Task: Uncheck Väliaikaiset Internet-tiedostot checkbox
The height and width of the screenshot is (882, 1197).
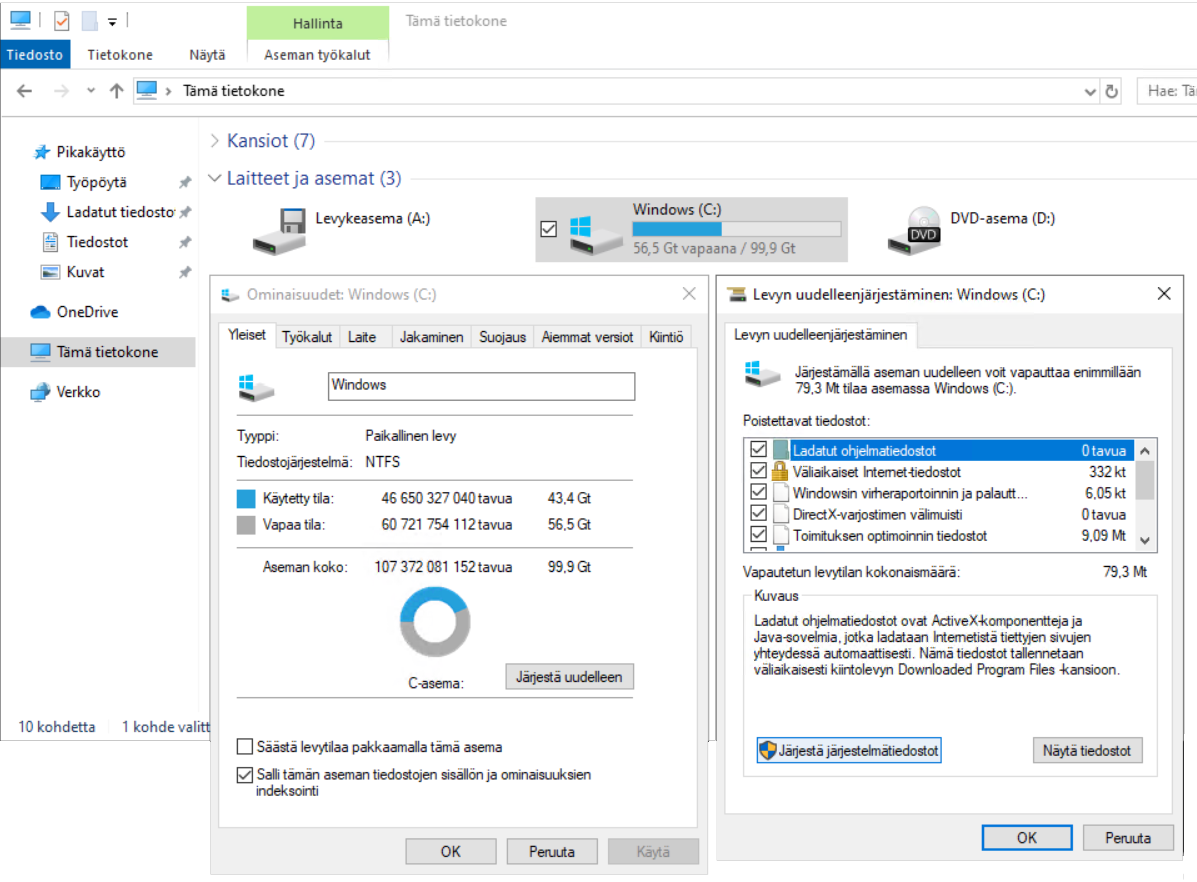Action: [758, 470]
